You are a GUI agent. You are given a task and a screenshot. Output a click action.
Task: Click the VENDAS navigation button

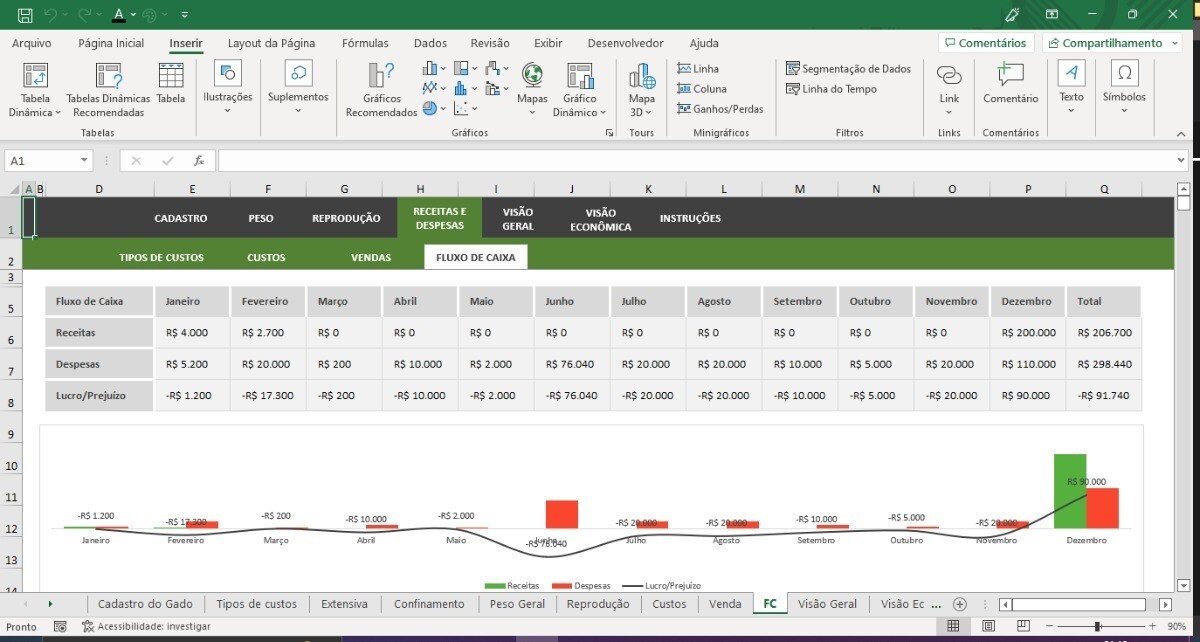[x=371, y=258]
